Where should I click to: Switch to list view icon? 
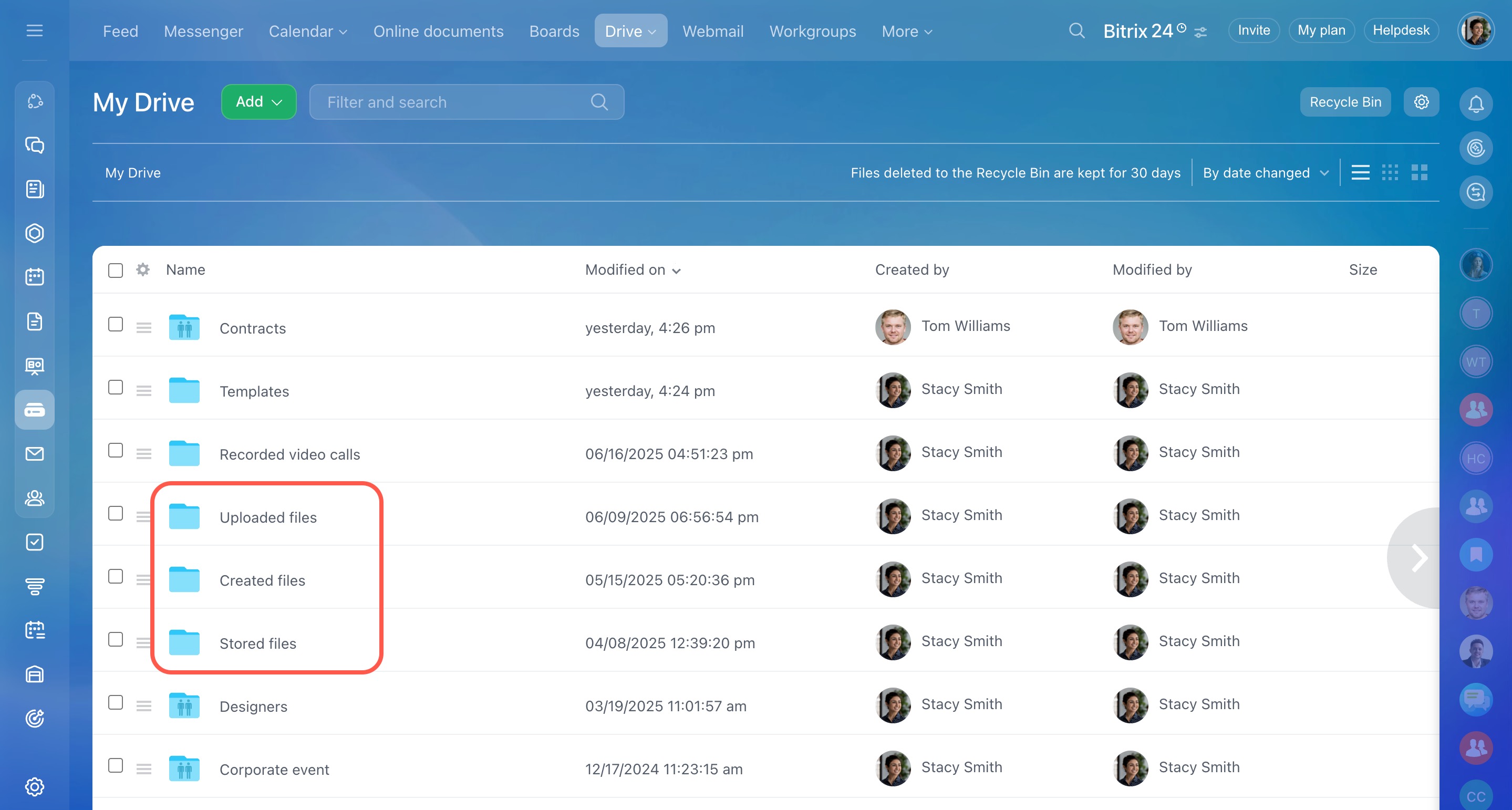point(1360,173)
